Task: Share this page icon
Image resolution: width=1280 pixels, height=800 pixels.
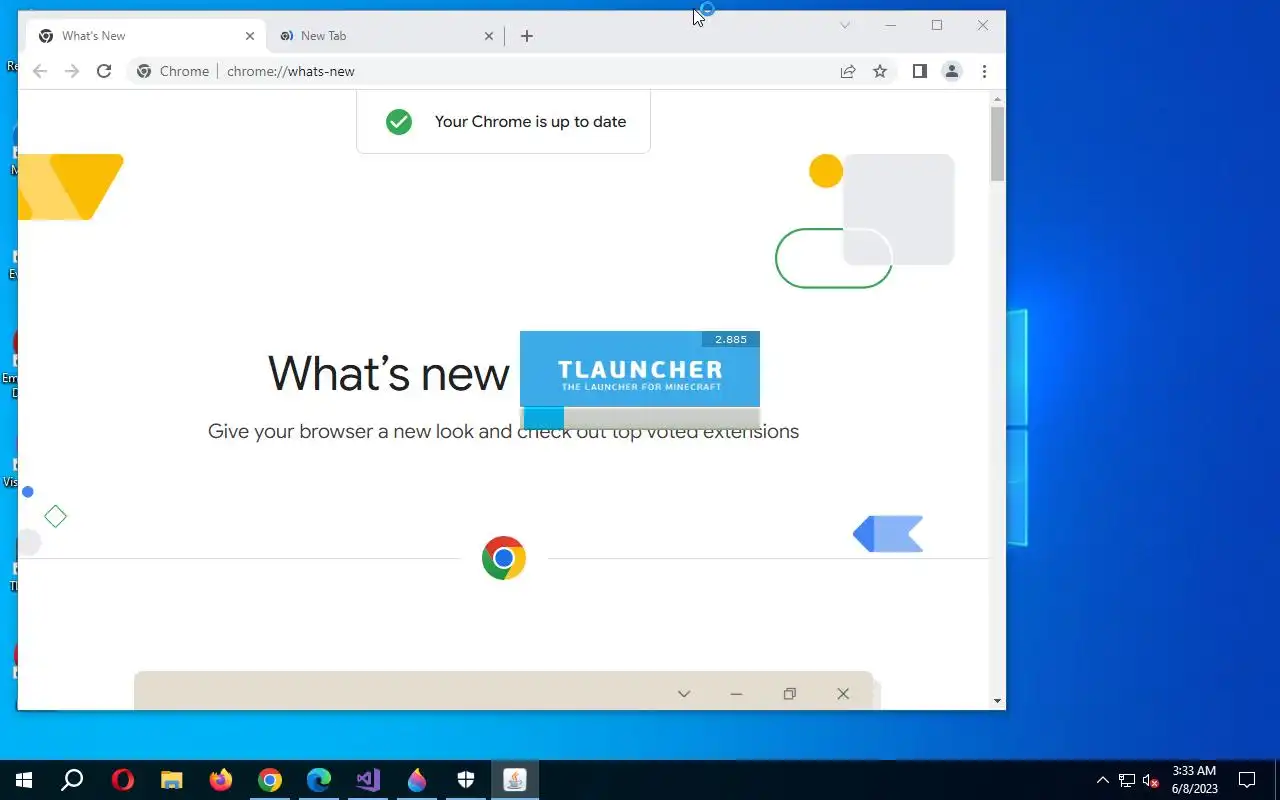Action: [848, 71]
